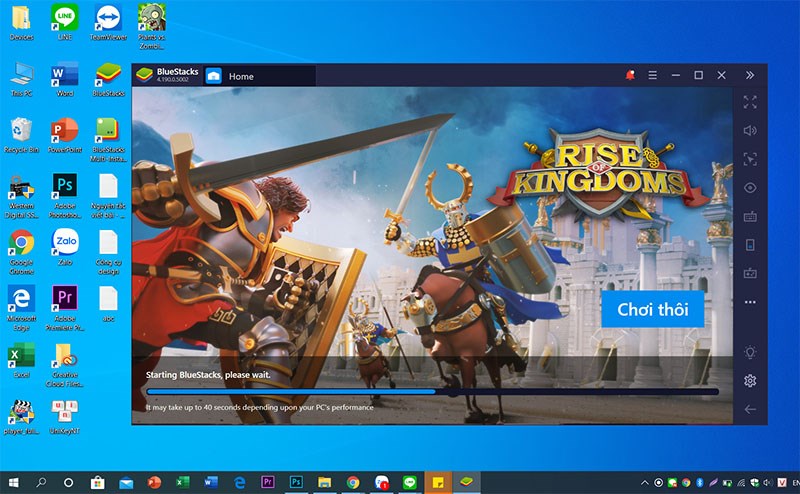Select the 'abc' file on desktop

click(108, 304)
